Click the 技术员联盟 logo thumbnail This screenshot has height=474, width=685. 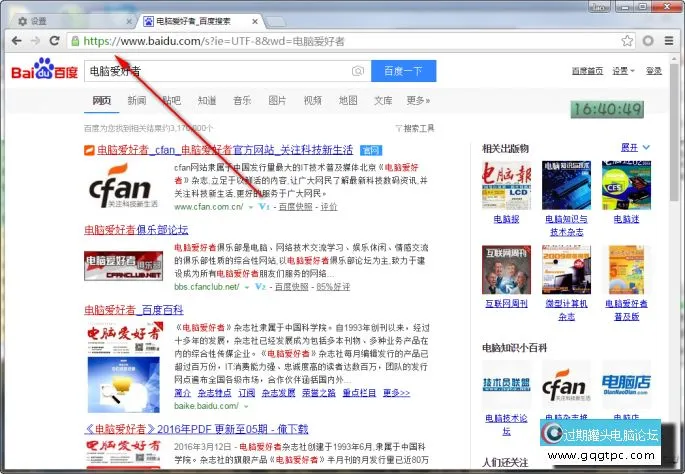[506, 384]
